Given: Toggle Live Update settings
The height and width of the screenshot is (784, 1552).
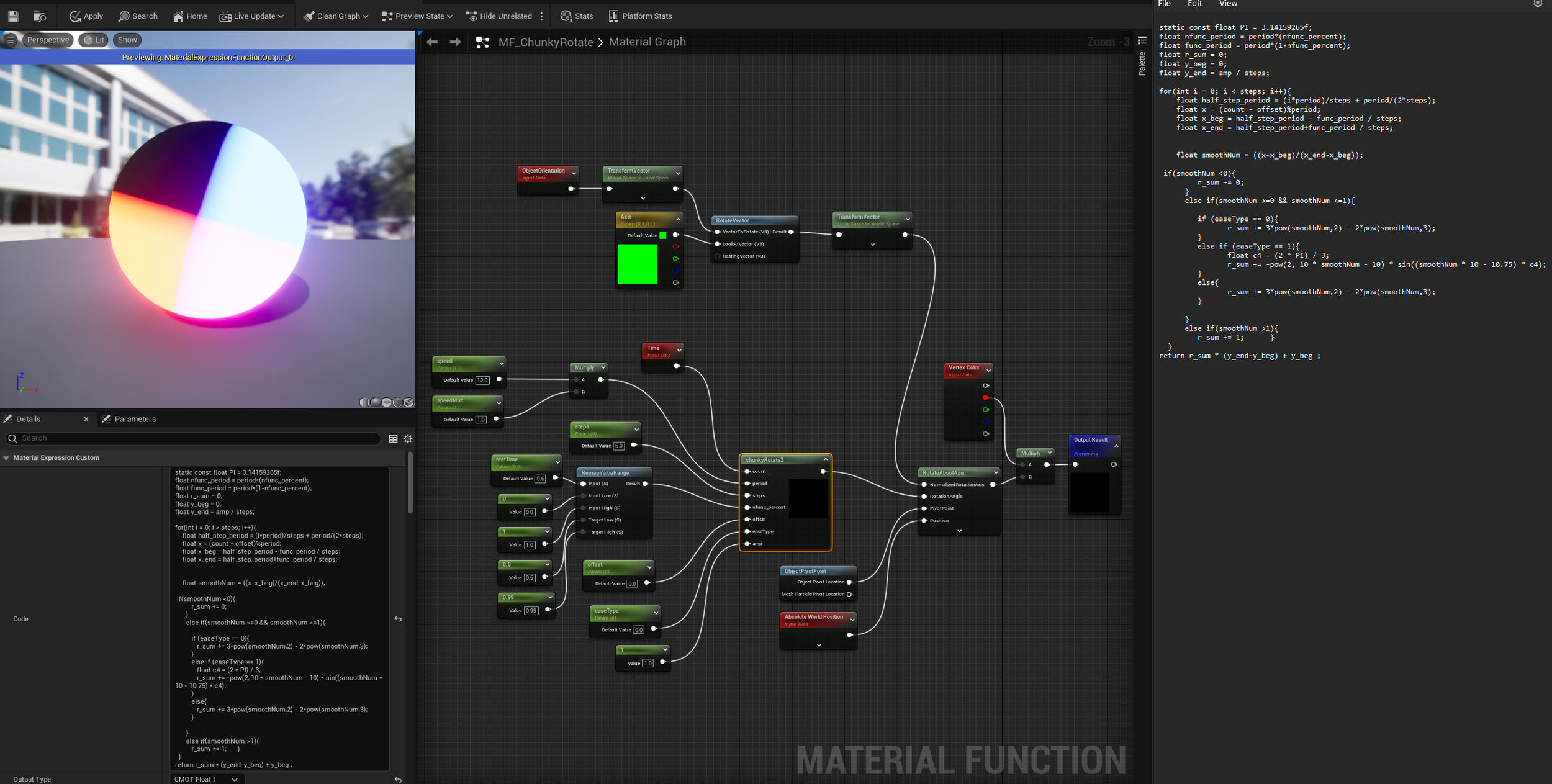Looking at the screenshot, I should point(251,16).
